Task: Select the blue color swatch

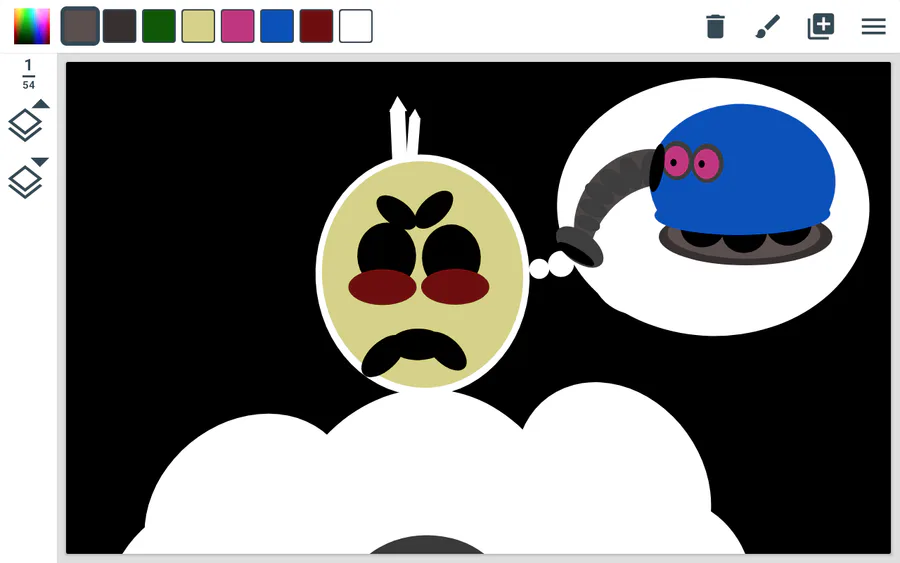Action: pyautogui.click(x=277, y=26)
